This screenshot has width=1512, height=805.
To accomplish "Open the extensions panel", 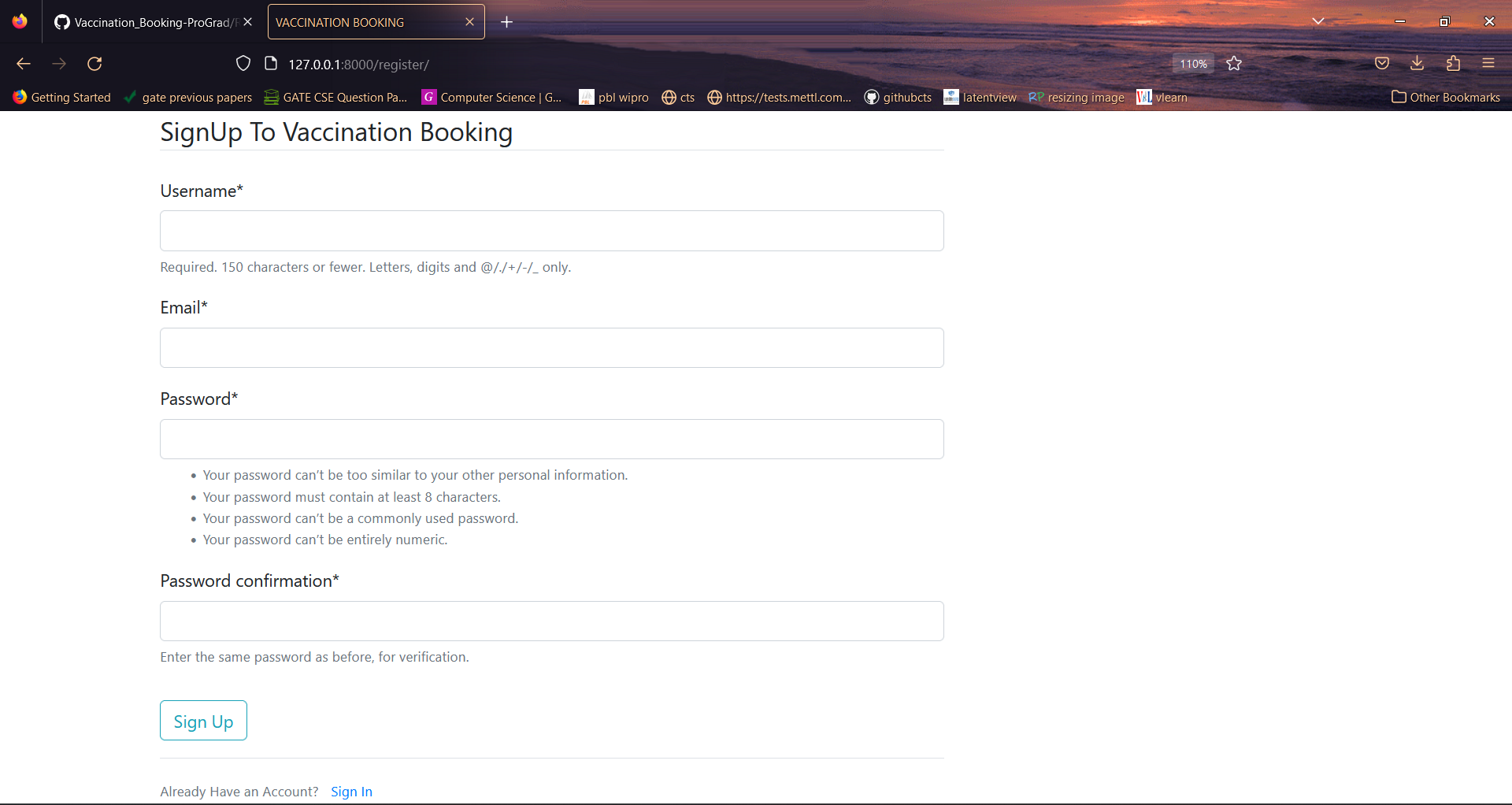I will click(1453, 63).
